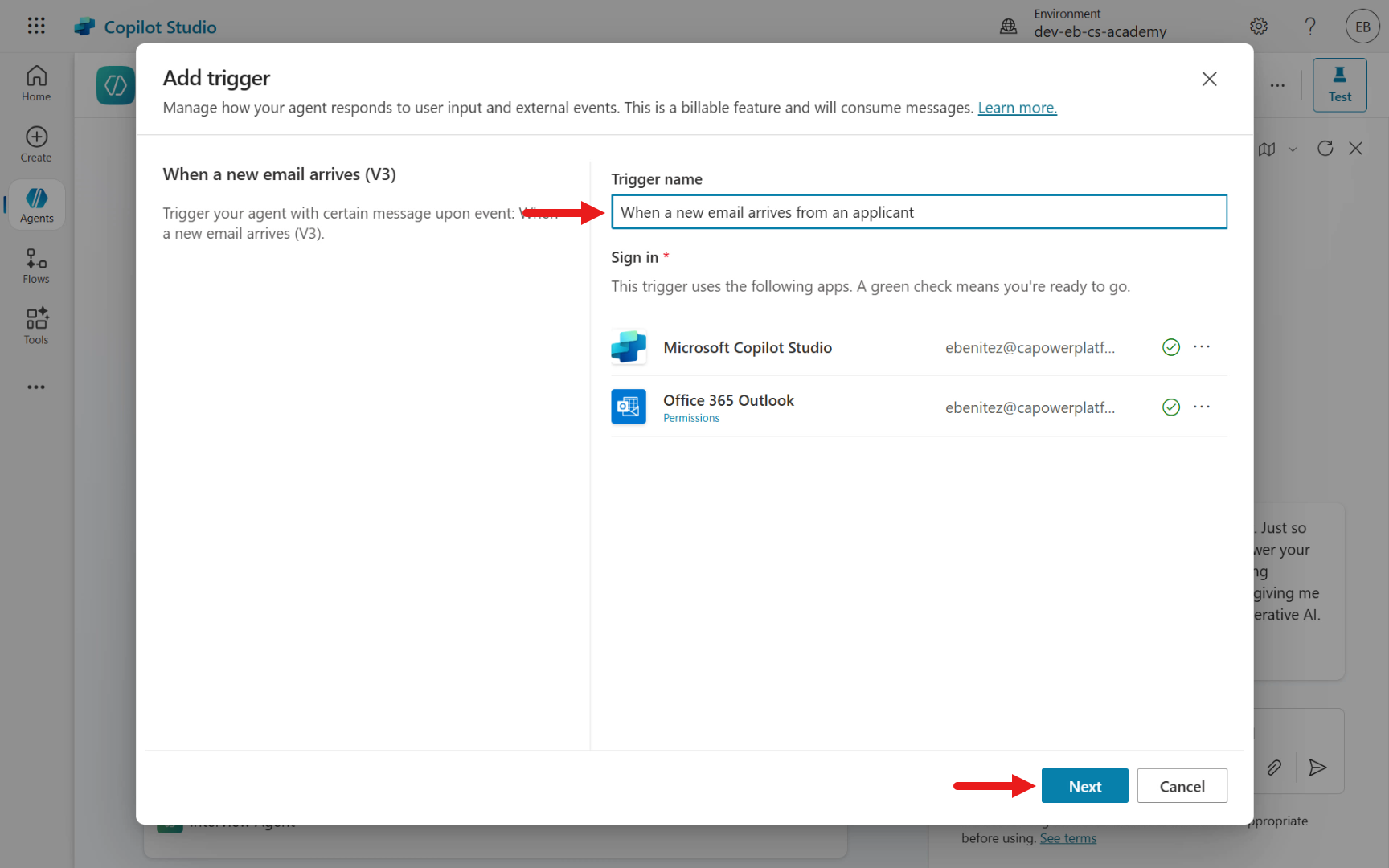1389x868 pixels.
Task: Go to Home in sidebar
Action: tap(36, 84)
